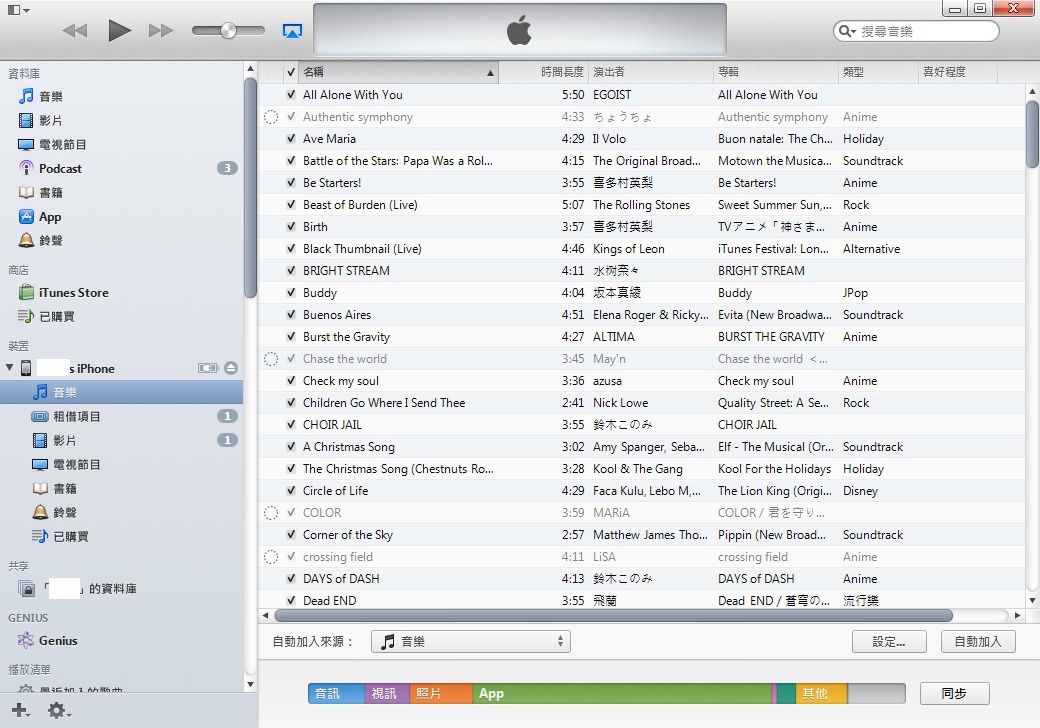Open the shared library 的資料庫
Screen dimensions: 1040x728
coord(78,589)
